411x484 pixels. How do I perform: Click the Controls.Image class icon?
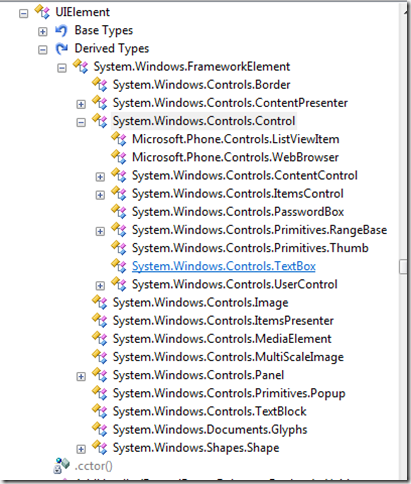point(100,302)
